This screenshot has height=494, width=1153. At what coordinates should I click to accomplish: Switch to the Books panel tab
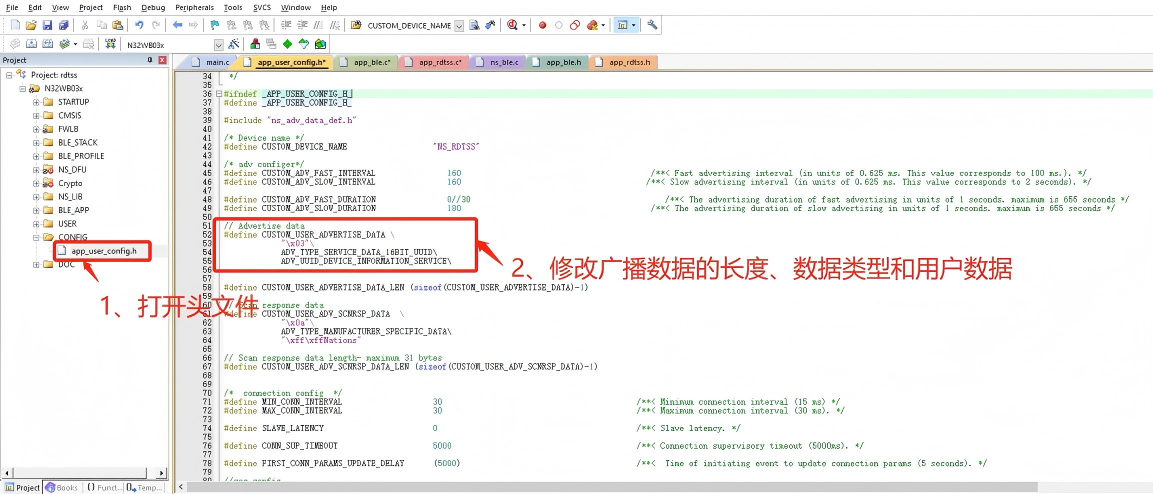(61, 487)
